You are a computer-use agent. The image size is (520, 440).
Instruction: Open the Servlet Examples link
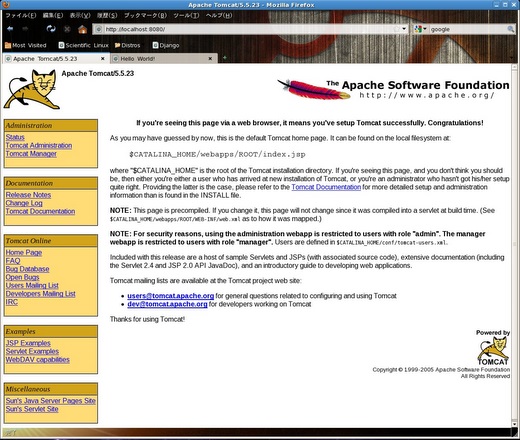32,352
